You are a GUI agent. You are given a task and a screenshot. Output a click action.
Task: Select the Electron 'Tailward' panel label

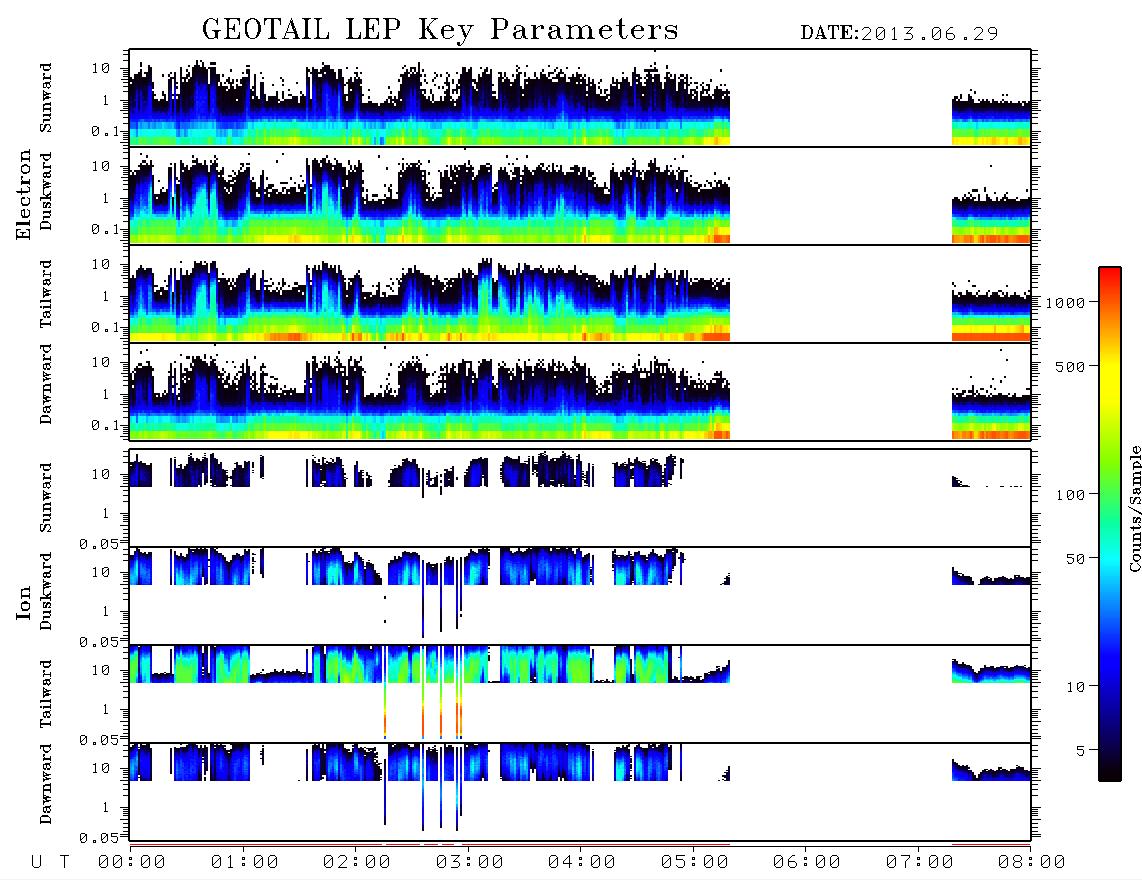pos(46,294)
